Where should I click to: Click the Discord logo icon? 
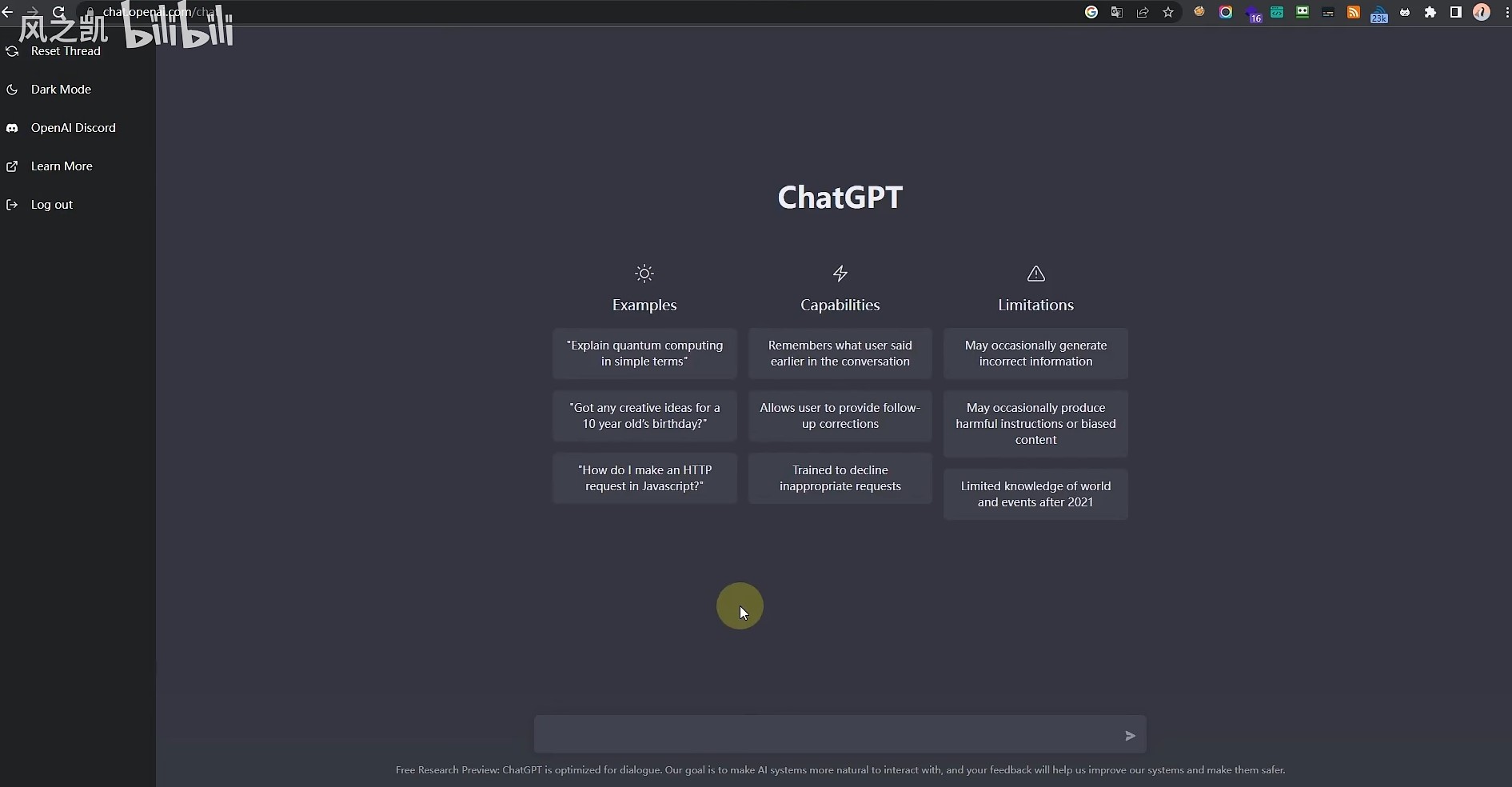[x=12, y=128]
